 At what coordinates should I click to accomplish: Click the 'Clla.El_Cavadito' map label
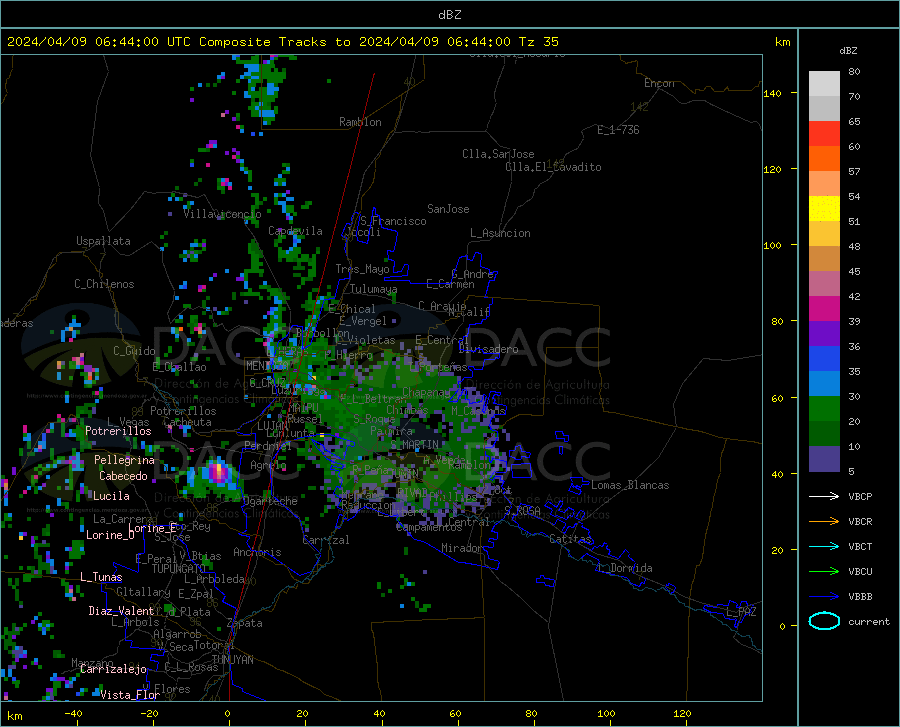coord(553,167)
